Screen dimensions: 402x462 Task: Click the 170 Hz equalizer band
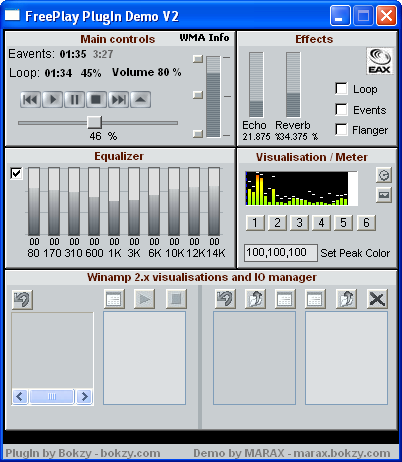coord(54,202)
